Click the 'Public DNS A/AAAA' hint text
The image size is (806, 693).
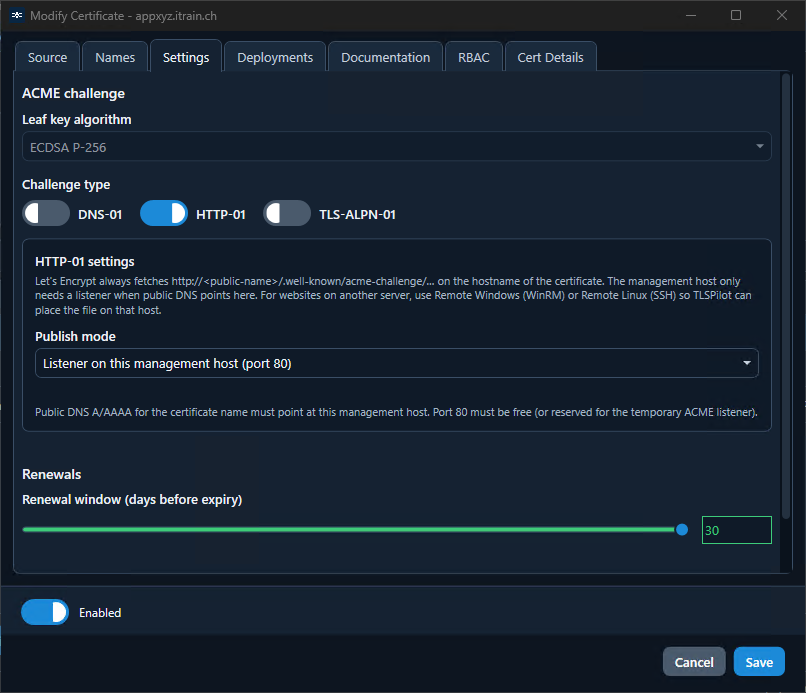pos(396,412)
